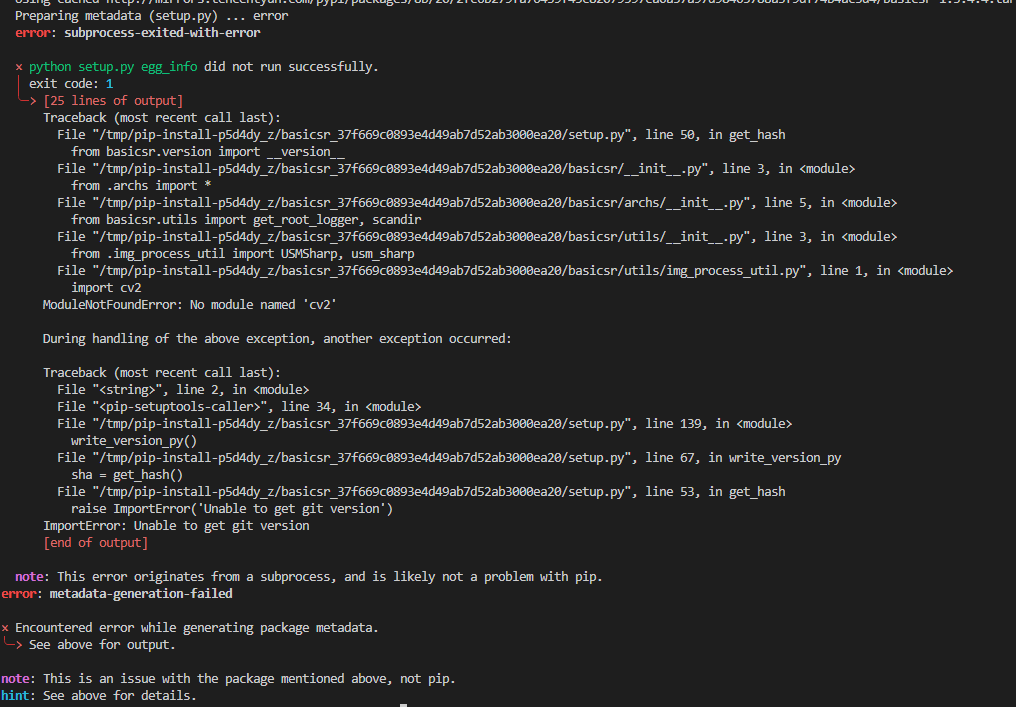Click "note: This is an issue with the package" line
Image resolution: width=1016 pixels, height=707 pixels.
228,678
